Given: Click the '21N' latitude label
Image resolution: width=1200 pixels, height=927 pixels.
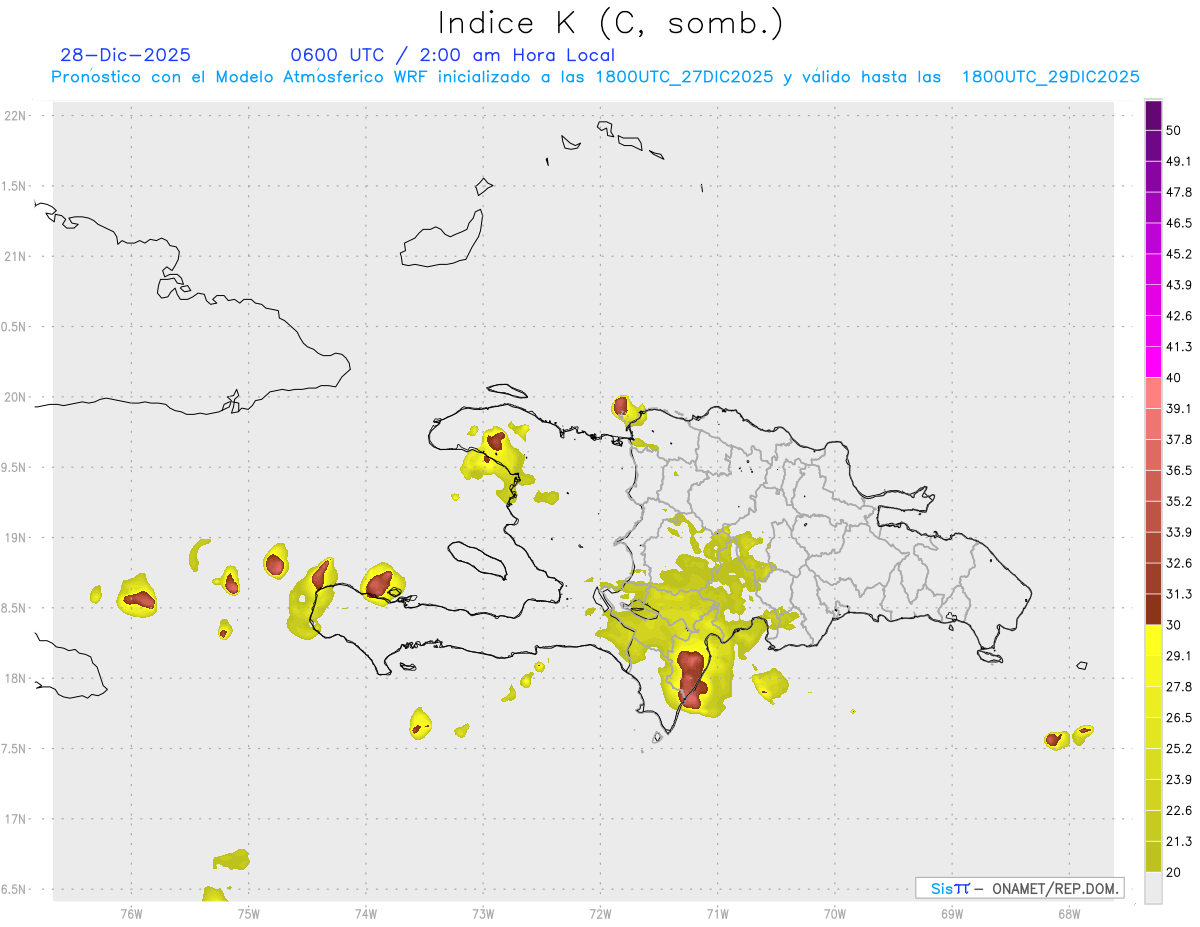Looking at the screenshot, I should coord(16,256).
